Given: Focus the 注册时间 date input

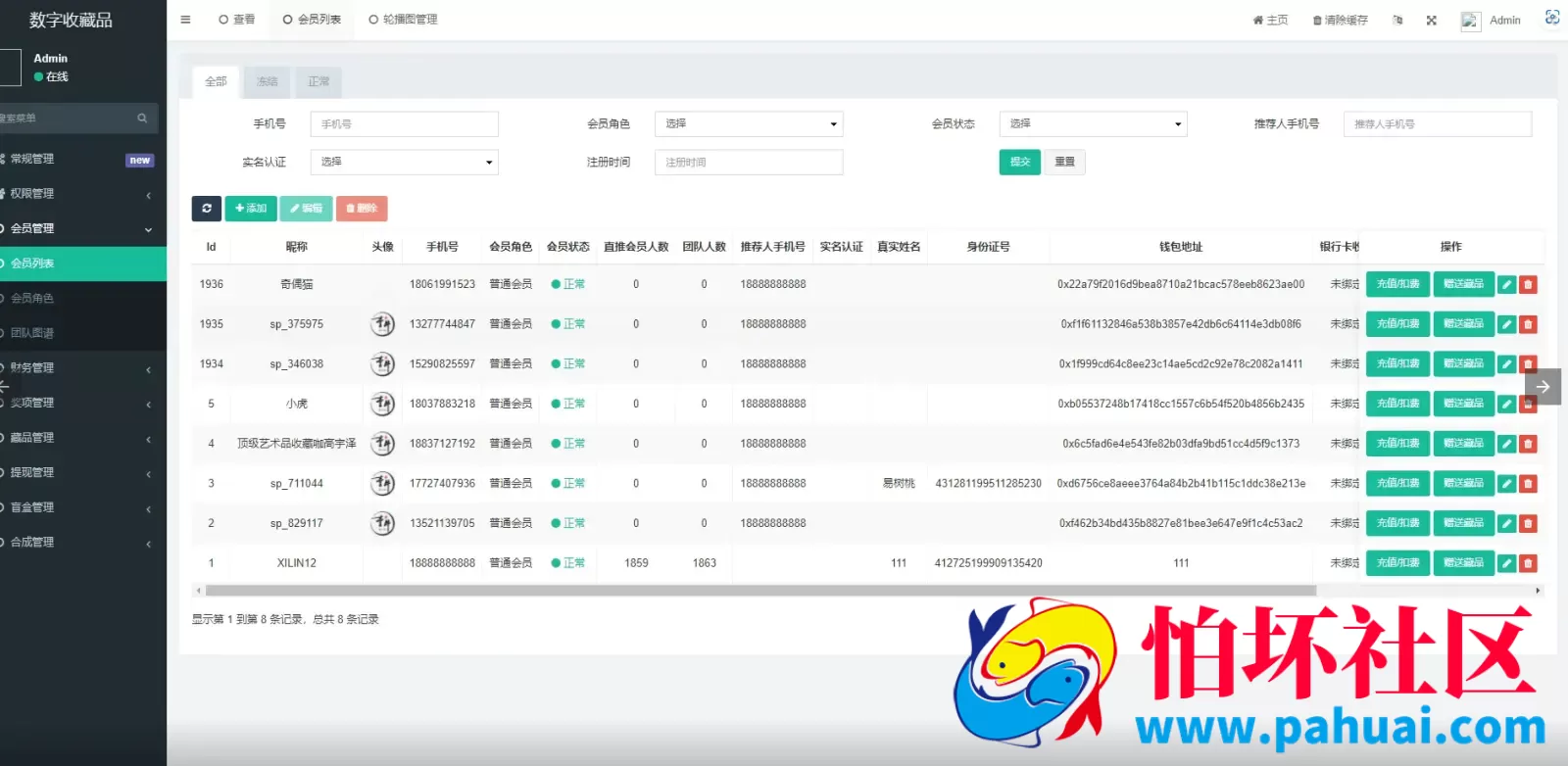Looking at the screenshot, I should point(749,162).
